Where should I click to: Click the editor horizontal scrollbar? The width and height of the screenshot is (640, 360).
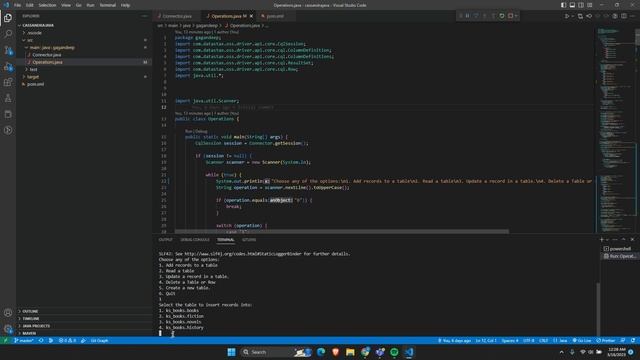(342, 231)
